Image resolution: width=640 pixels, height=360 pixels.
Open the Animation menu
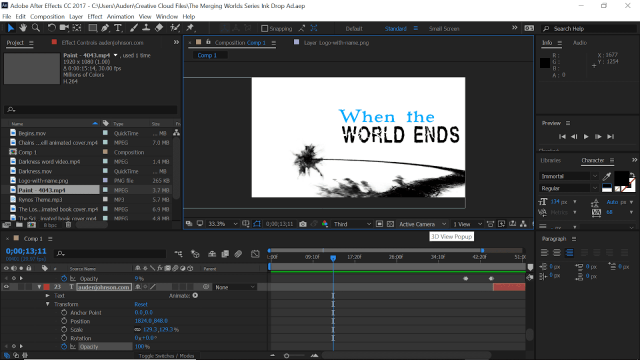pyautogui.click(x=120, y=17)
